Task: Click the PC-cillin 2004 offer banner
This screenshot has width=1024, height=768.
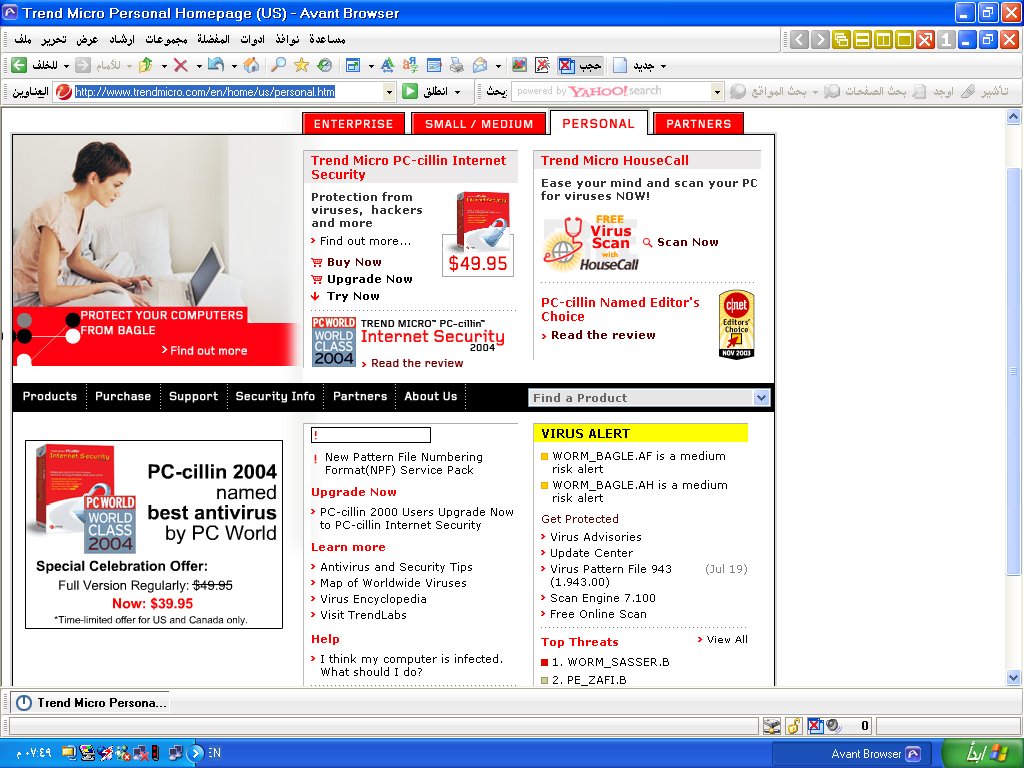Action: pos(154,534)
